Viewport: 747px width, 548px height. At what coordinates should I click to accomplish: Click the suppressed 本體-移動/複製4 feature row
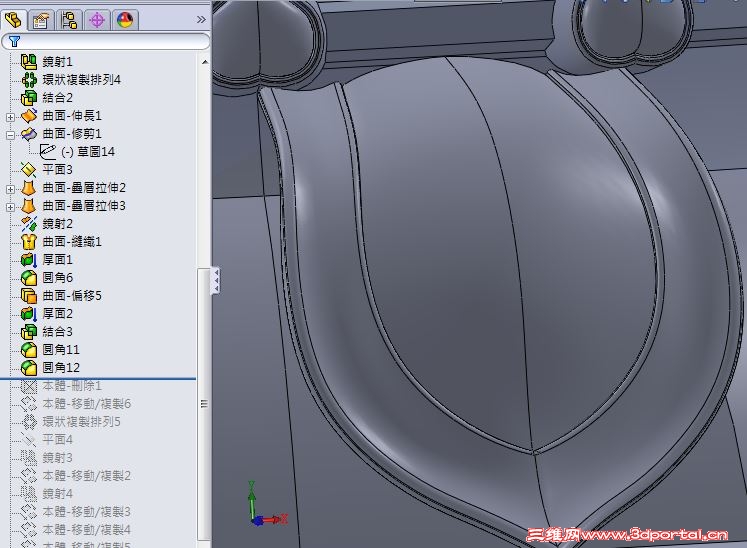(76, 530)
